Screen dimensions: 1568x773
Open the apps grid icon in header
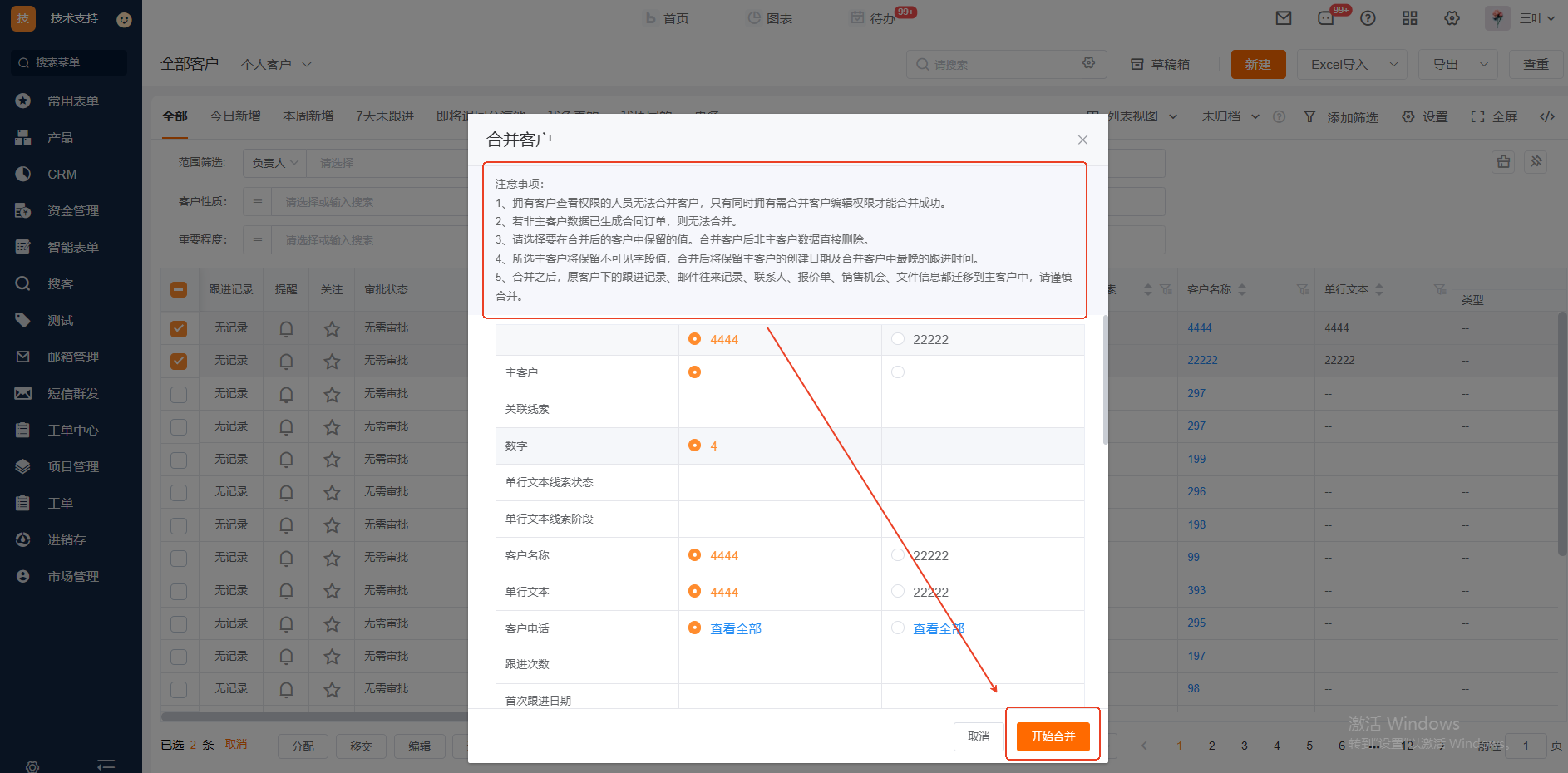(1410, 18)
